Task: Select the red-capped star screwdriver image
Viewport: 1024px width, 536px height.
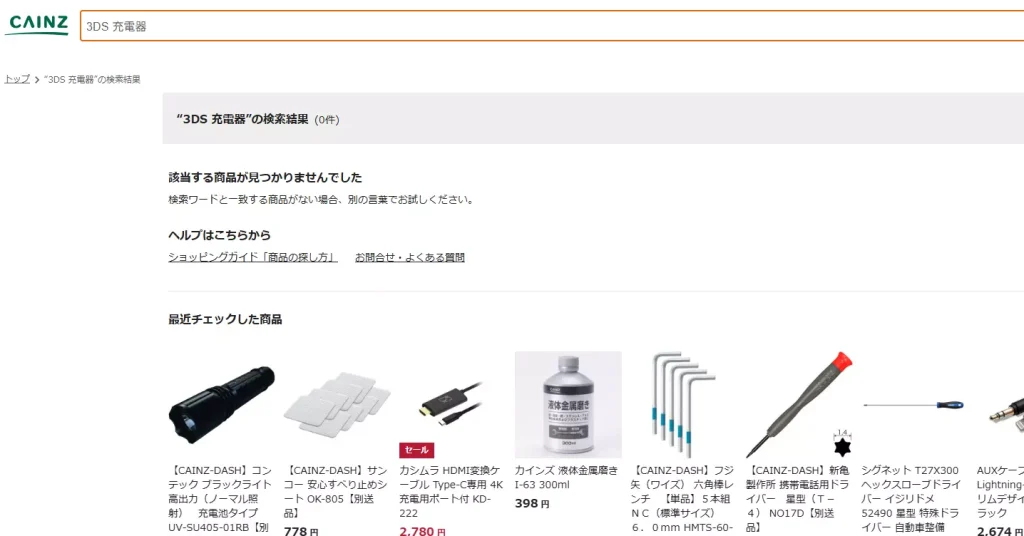Action: (799, 405)
